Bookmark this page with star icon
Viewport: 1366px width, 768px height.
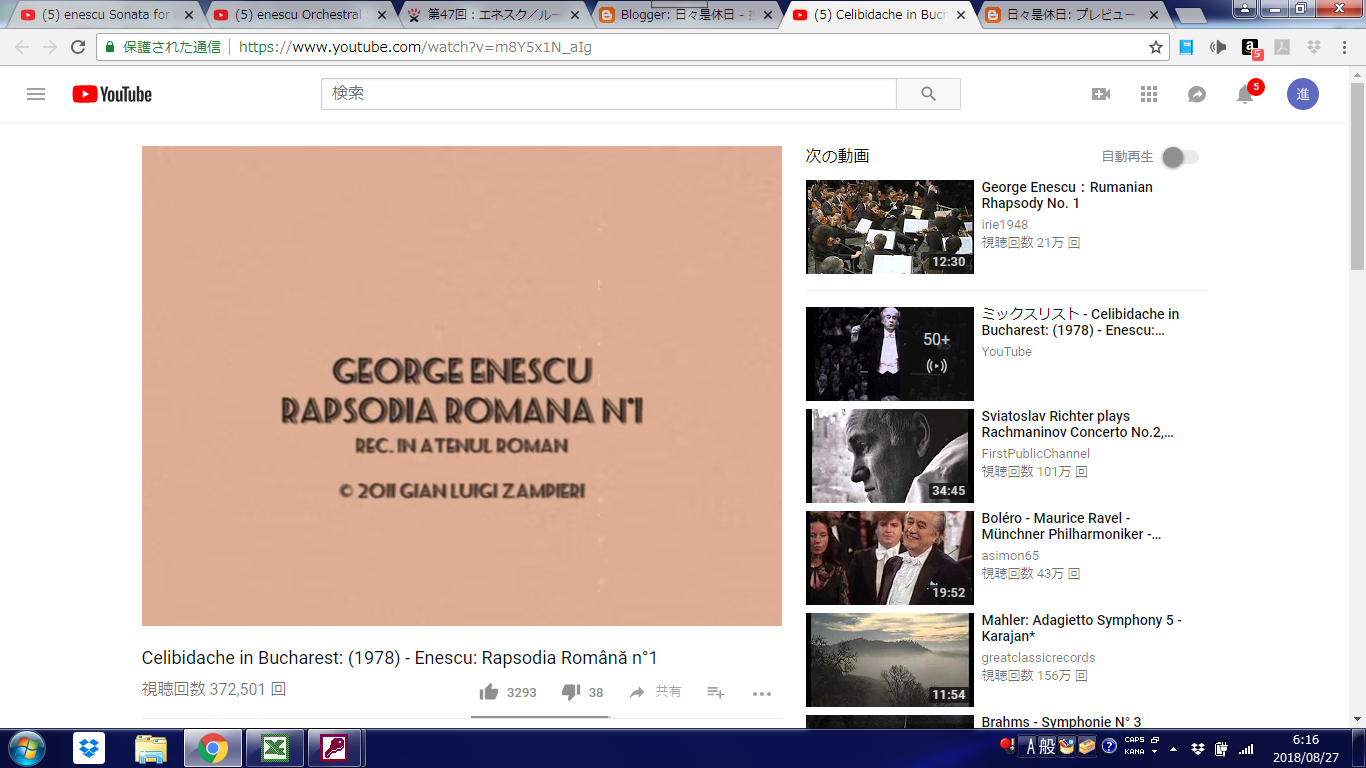tap(1156, 47)
